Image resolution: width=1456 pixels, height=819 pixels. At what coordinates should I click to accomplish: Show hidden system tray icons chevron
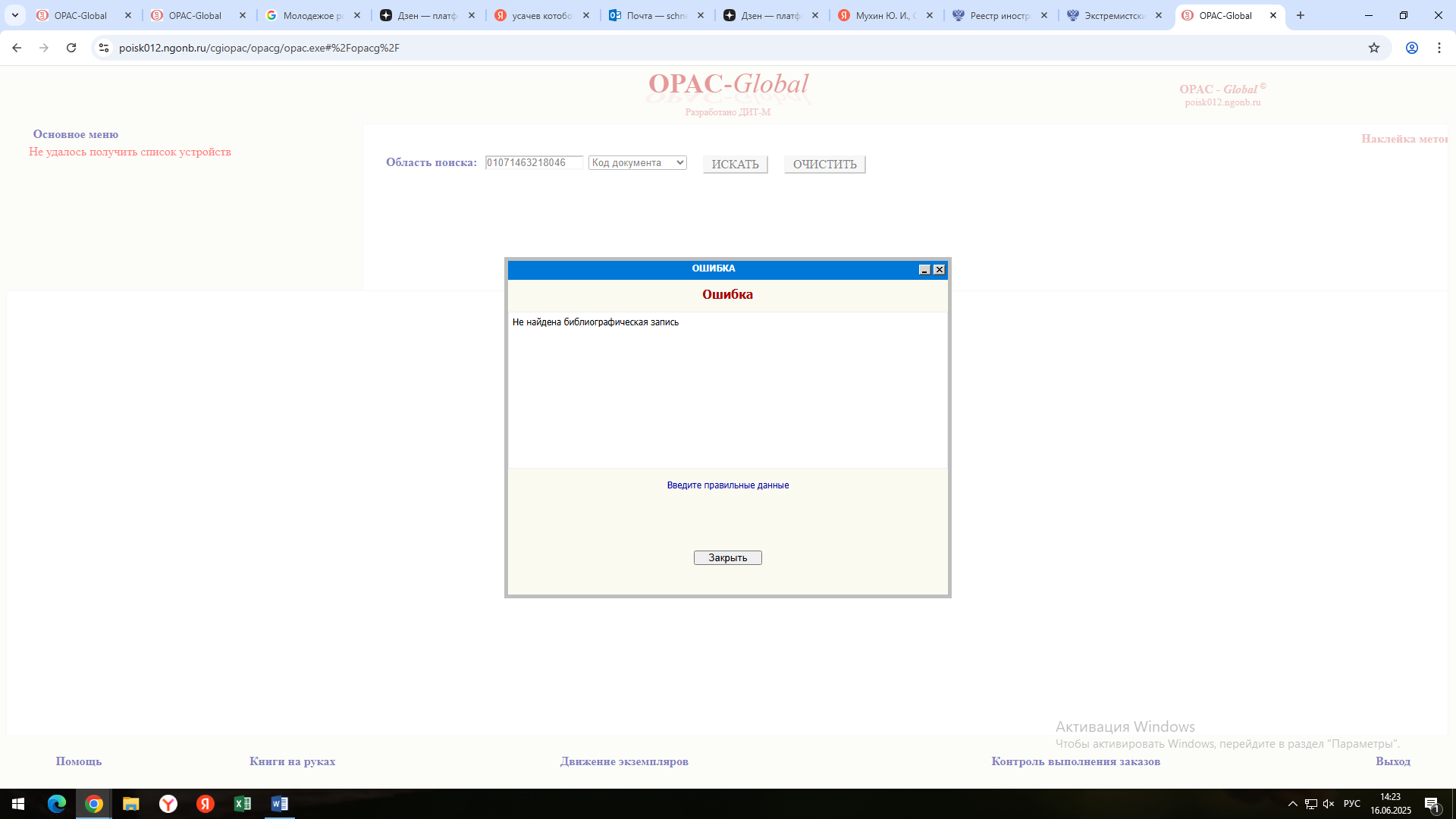tap(1292, 804)
